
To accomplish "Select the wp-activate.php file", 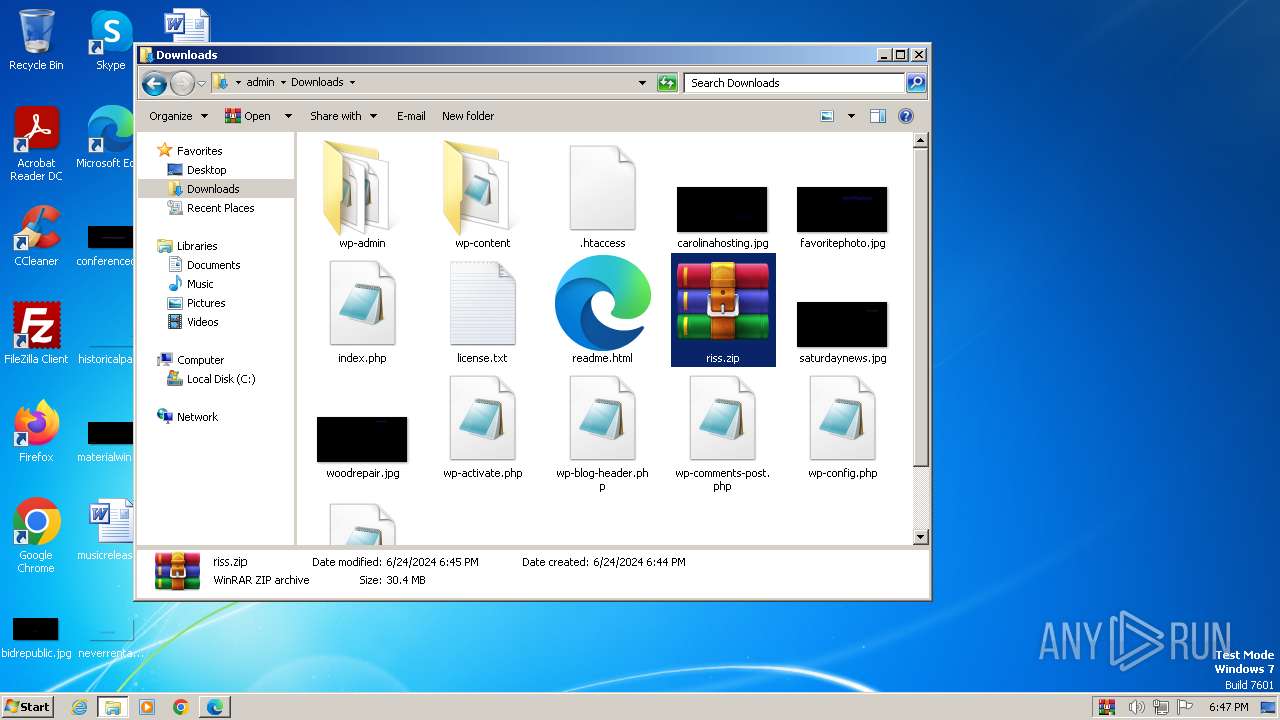I will click(482, 428).
